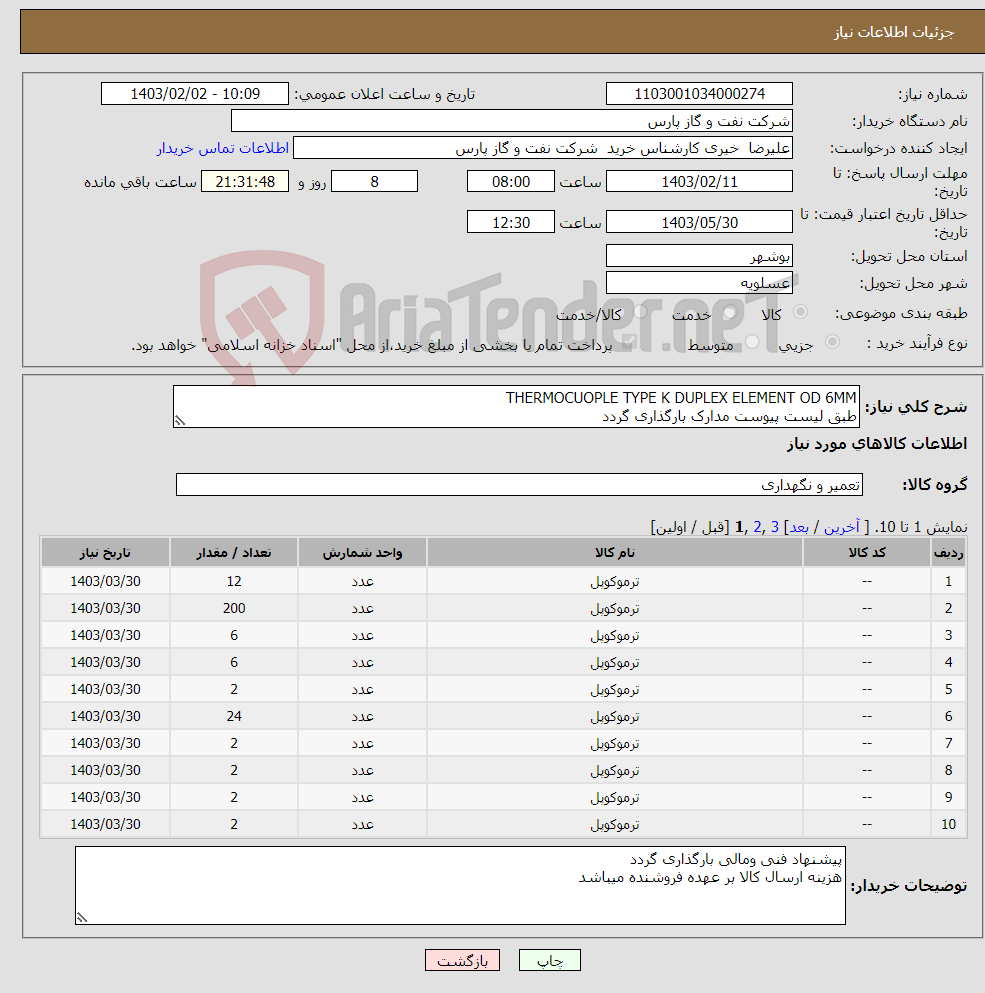Open the بعد (next) page link

pyautogui.click(x=799, y=527)
